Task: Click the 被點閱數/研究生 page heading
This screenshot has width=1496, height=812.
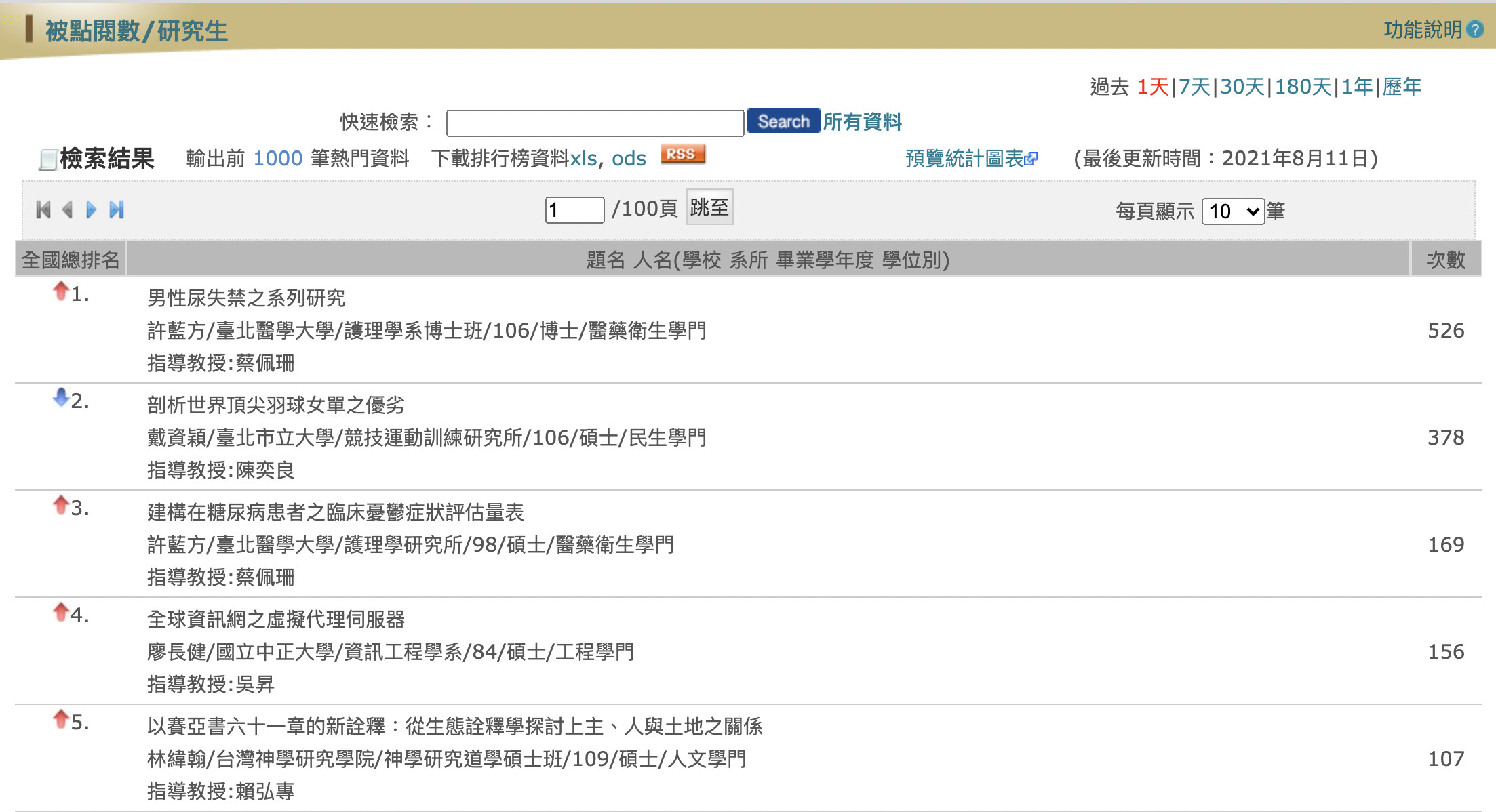Action: tap(136, 31)
